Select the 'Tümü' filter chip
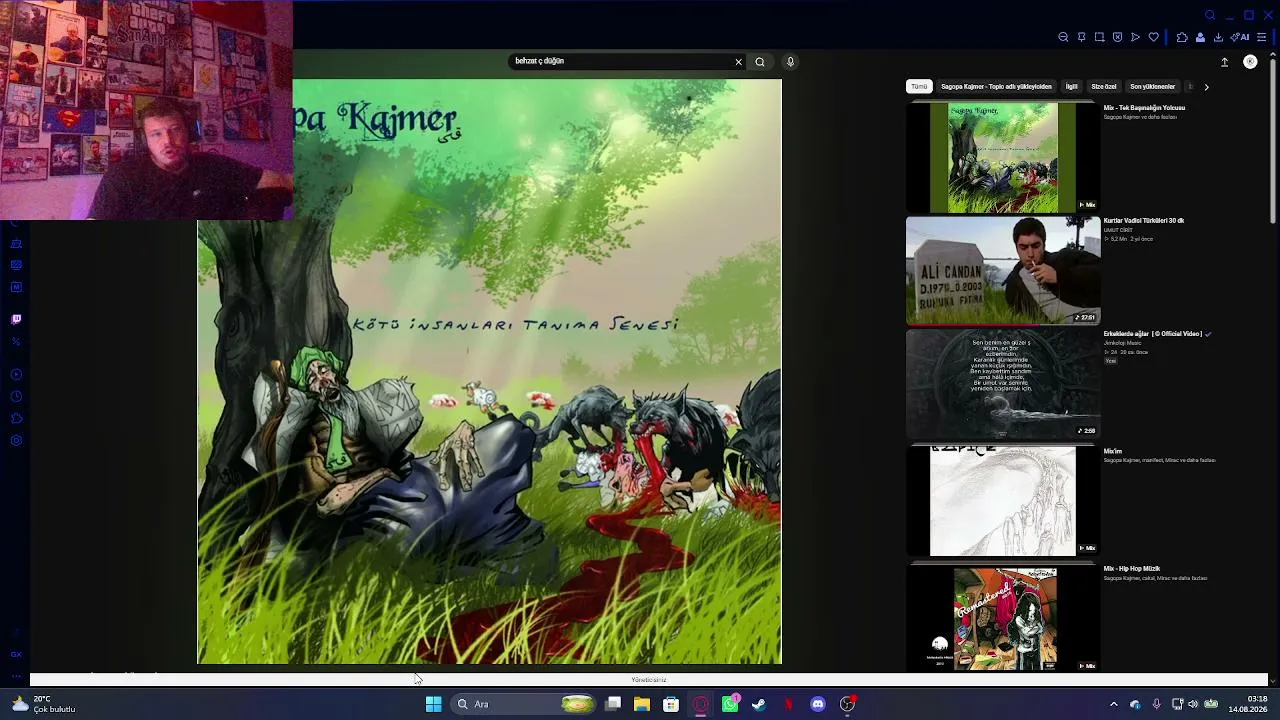 (x=919, y=87)
